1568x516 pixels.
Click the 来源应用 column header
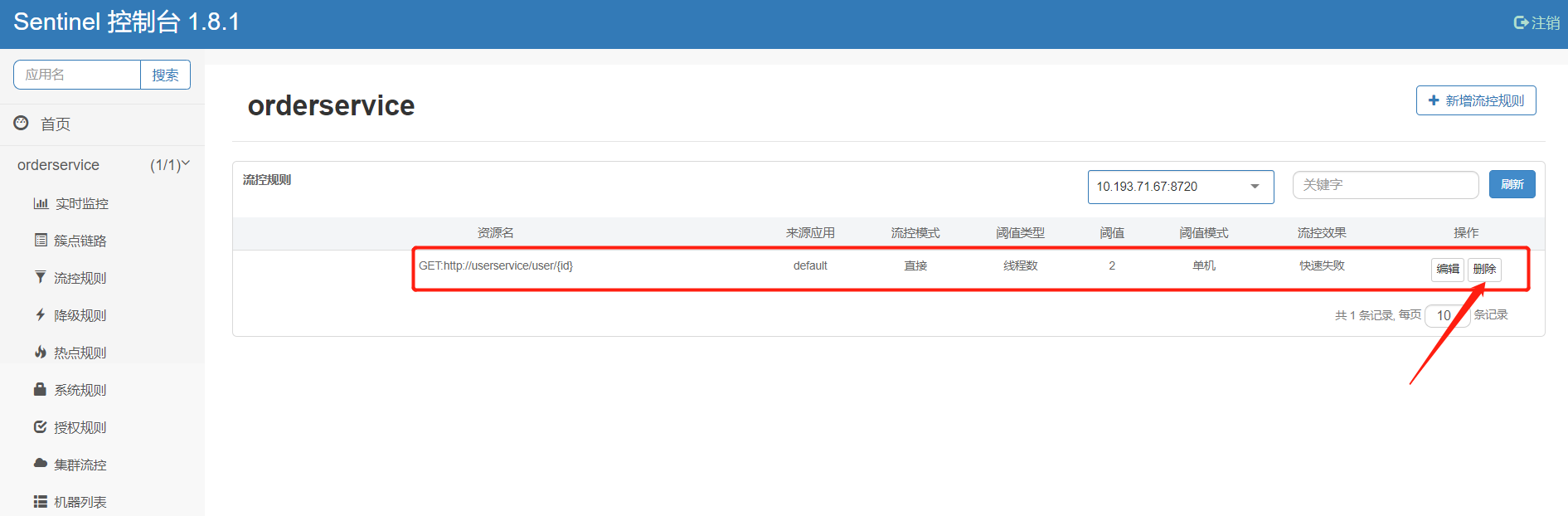click(x=810, y=233)
